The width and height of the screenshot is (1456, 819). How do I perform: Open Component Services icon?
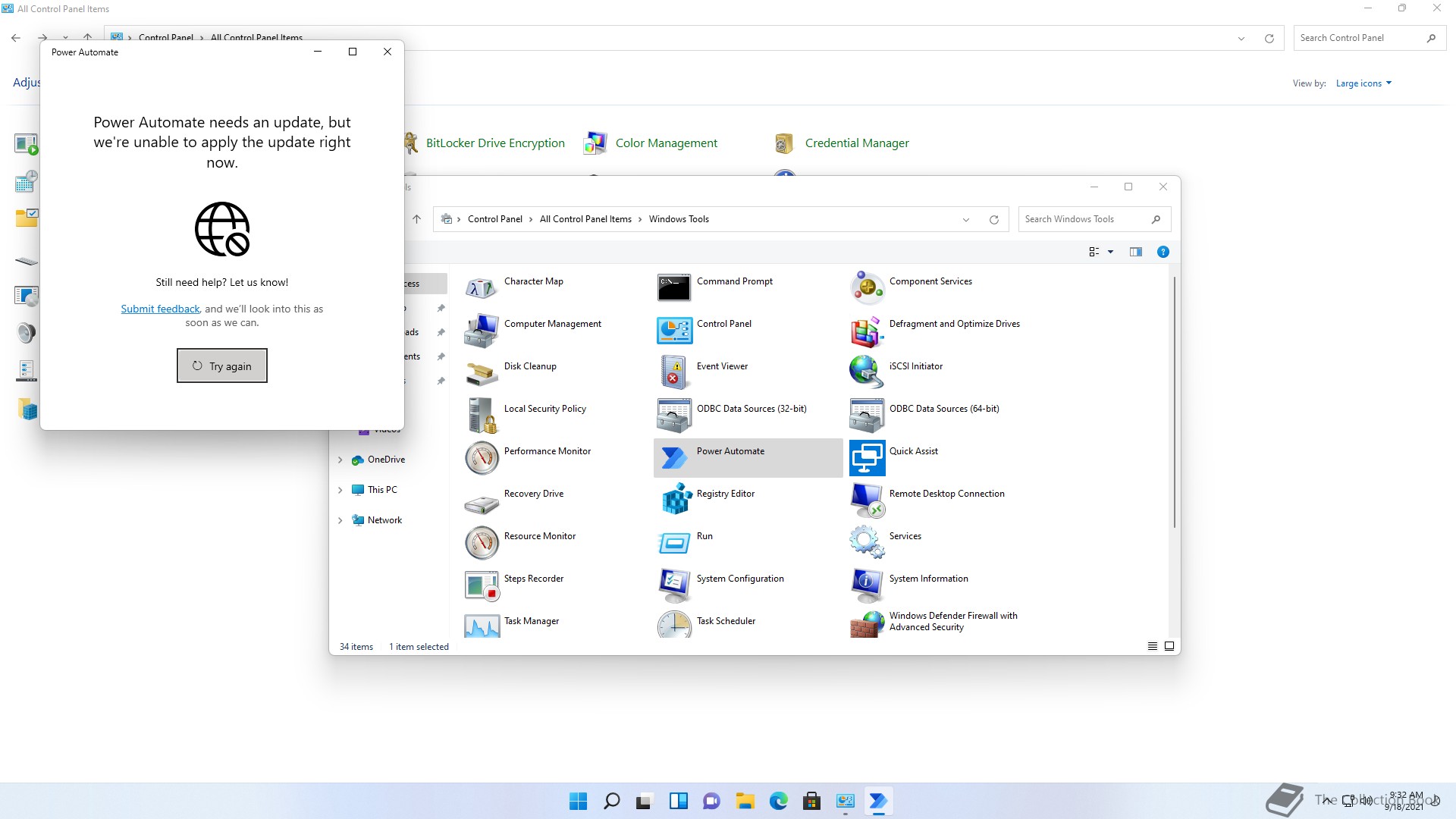(x=867, y=288)
